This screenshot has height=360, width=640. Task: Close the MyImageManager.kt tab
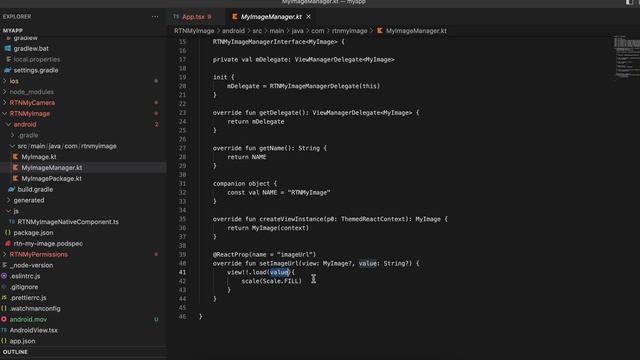click(x=309, y=17)
